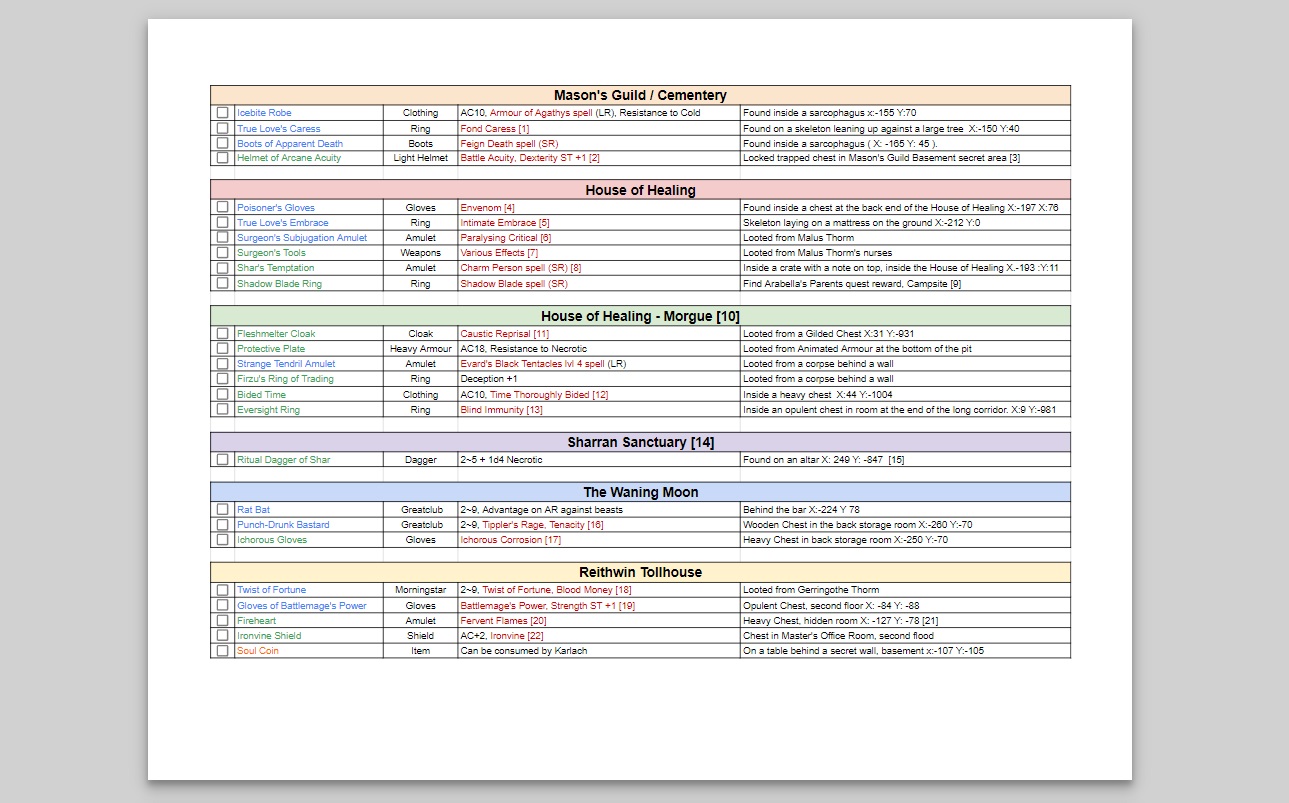The height and width of the screenshot is (803, 1289).
Task: Toggle the Eversight Ring checkbox
Action: pos(222,409)
